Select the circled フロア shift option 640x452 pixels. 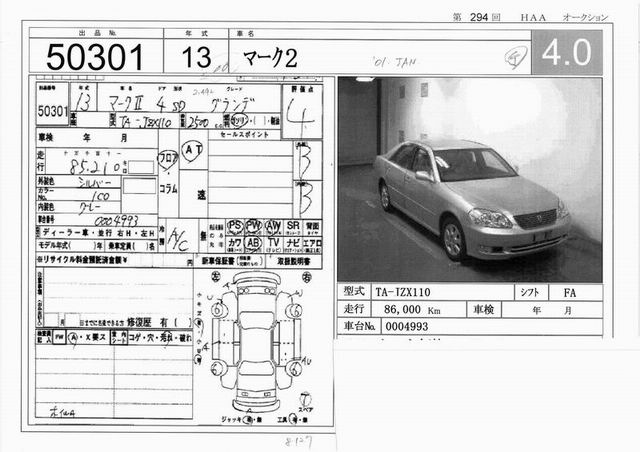[x=168, y=160]
